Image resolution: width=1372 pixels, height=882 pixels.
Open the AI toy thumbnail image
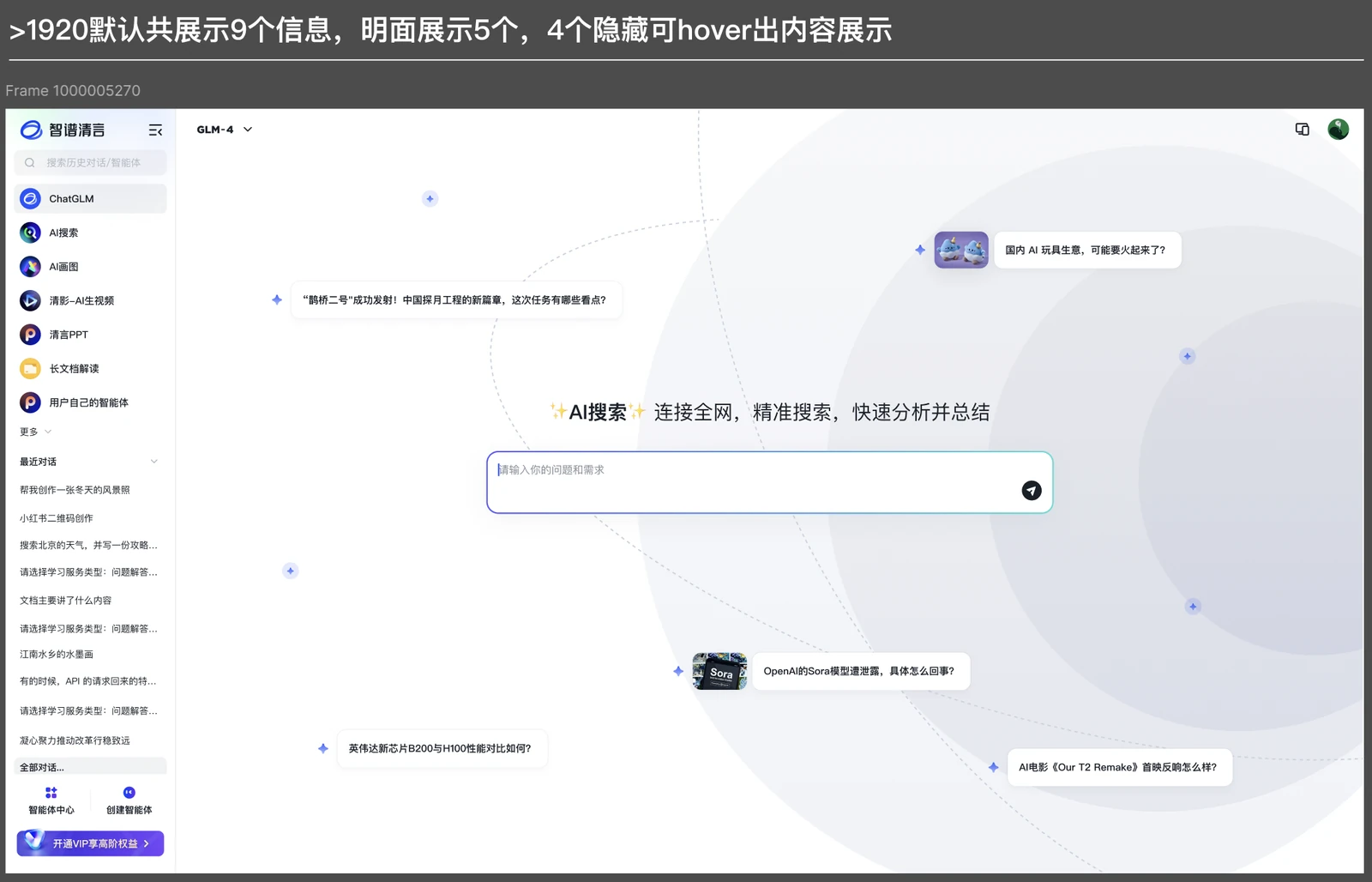(x=961, y=250)
